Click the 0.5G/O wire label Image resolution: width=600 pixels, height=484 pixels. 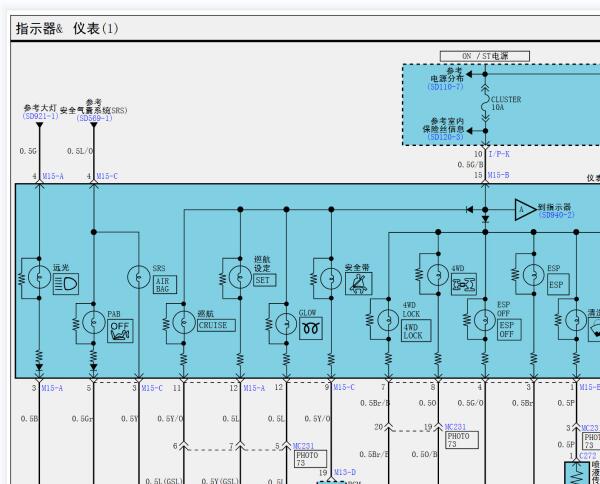[470, 403]
